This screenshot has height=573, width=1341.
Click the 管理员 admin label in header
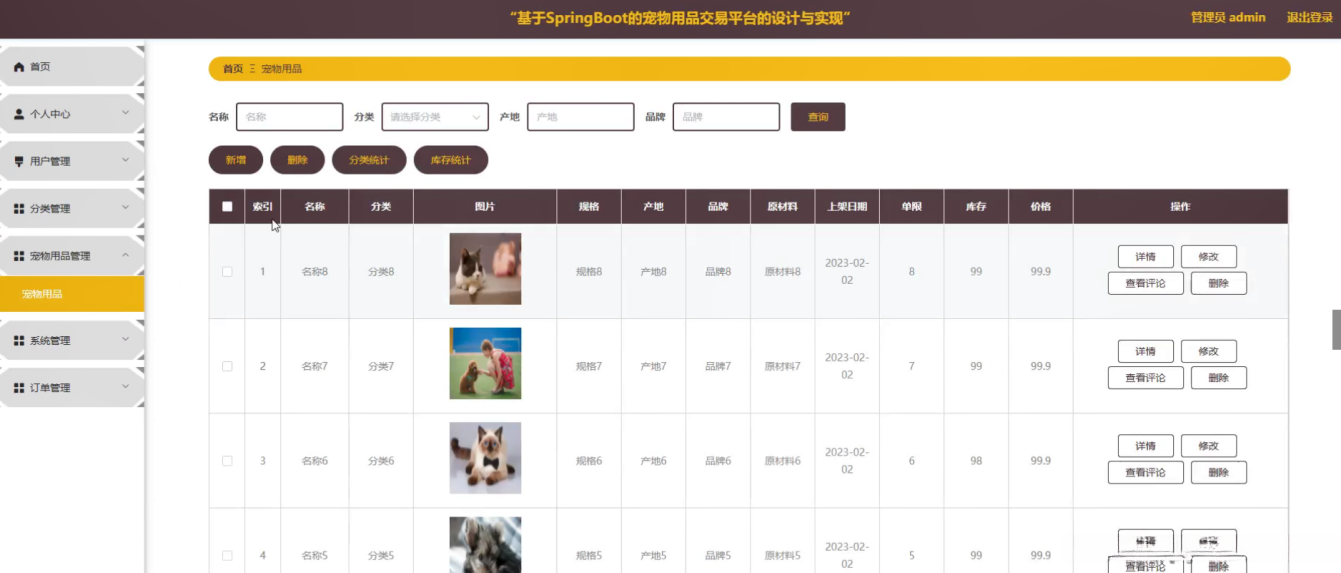tap(1228, 18)
